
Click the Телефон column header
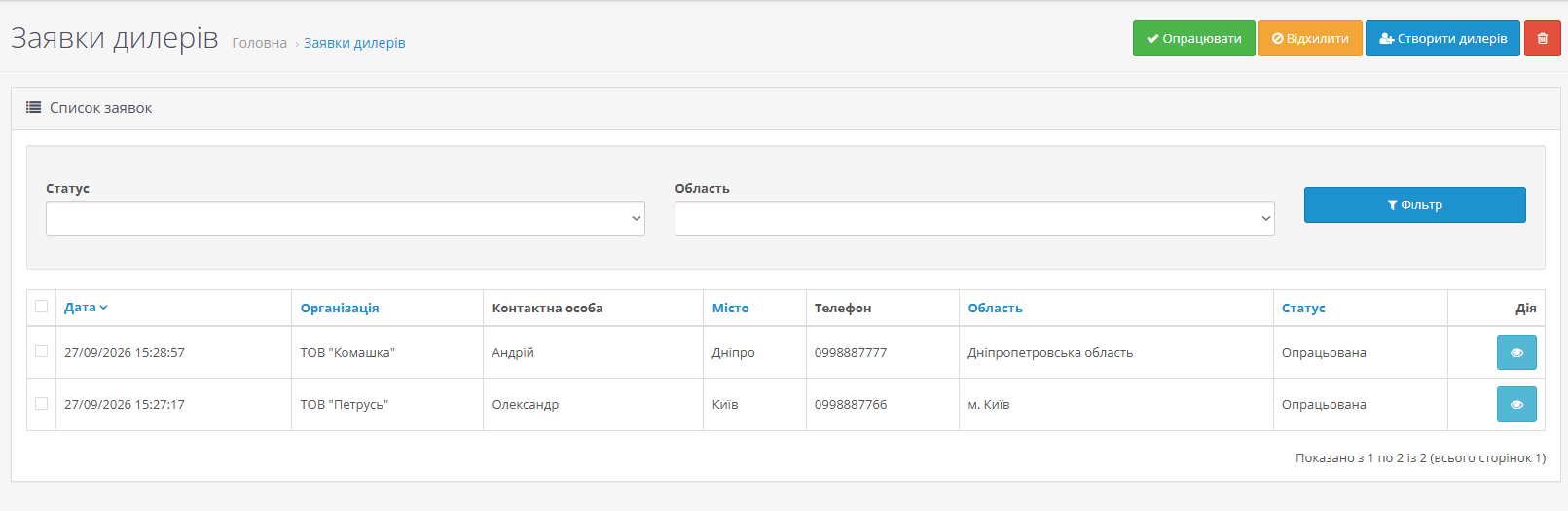pos(843,308)
